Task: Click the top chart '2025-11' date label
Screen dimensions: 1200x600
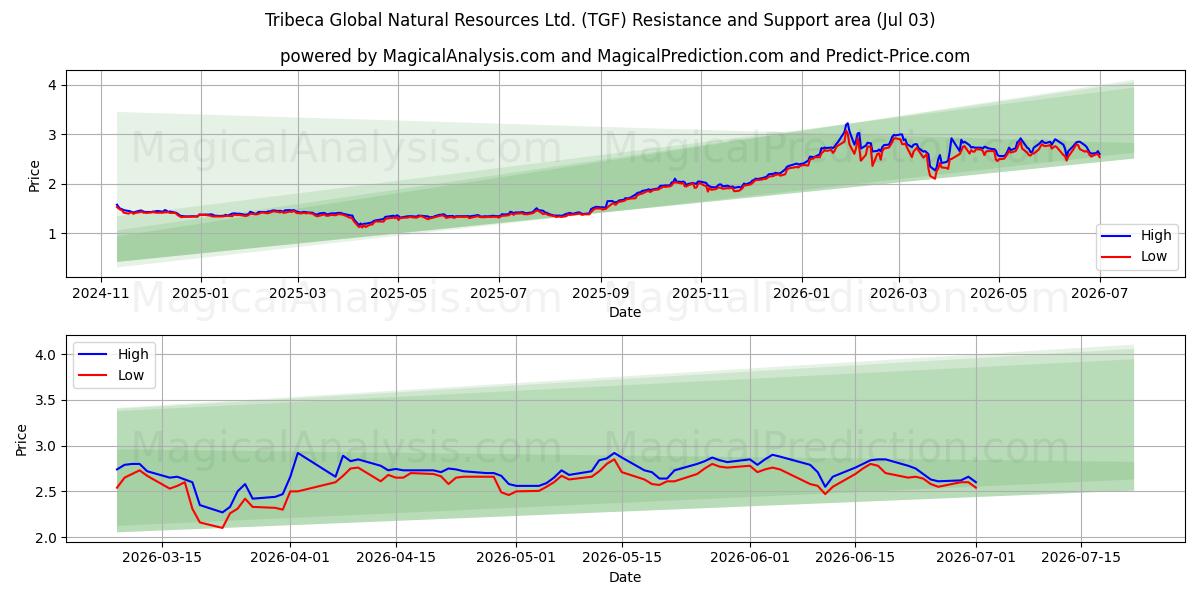Action: [x=701, y=294]
